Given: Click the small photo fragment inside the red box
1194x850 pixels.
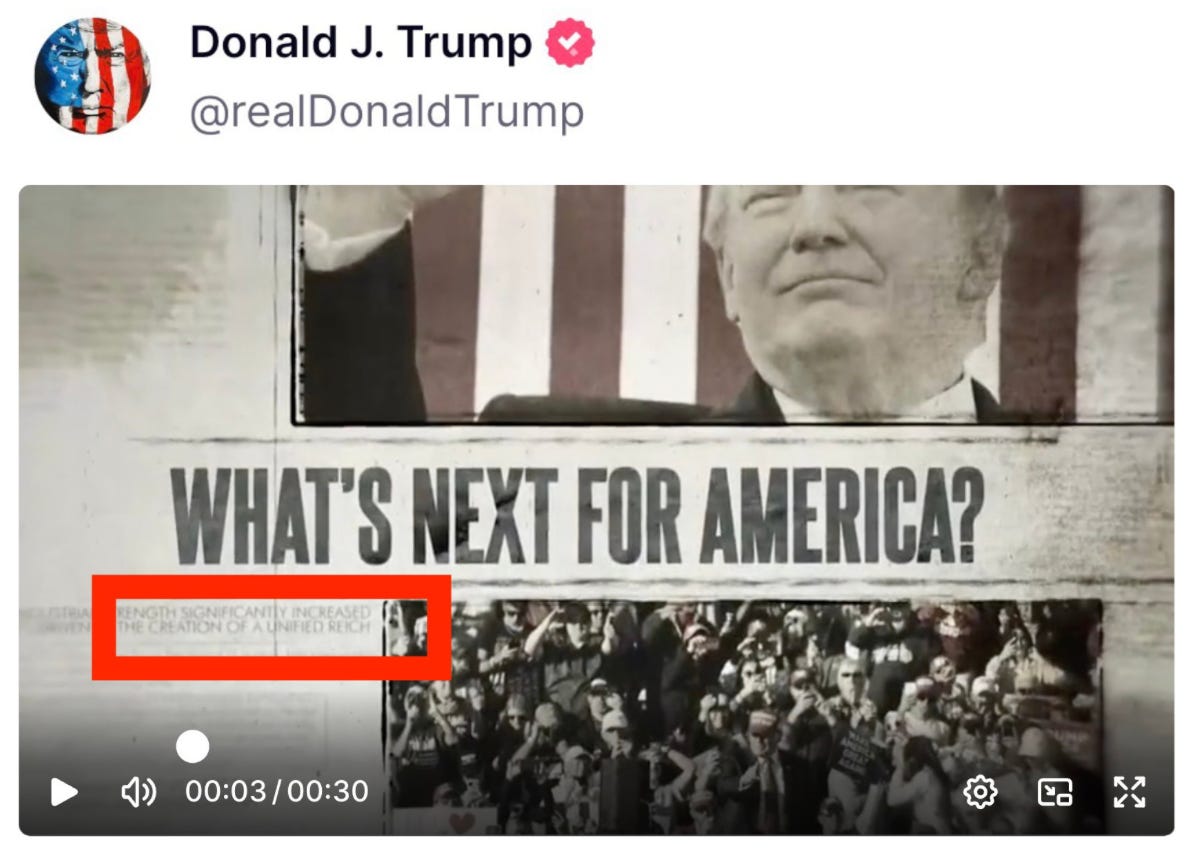Looking at the screenshot, I should coord(406,628).
